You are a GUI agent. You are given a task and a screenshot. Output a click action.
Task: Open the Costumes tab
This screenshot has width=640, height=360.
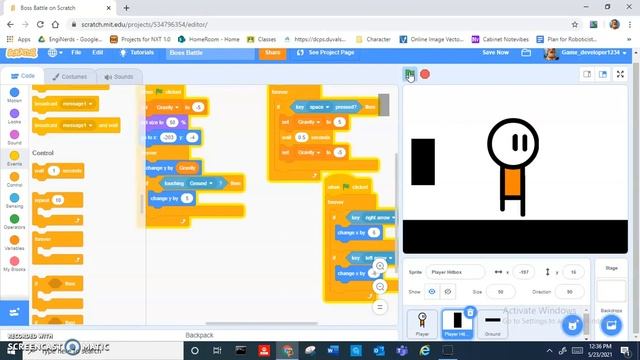(70, 76)
